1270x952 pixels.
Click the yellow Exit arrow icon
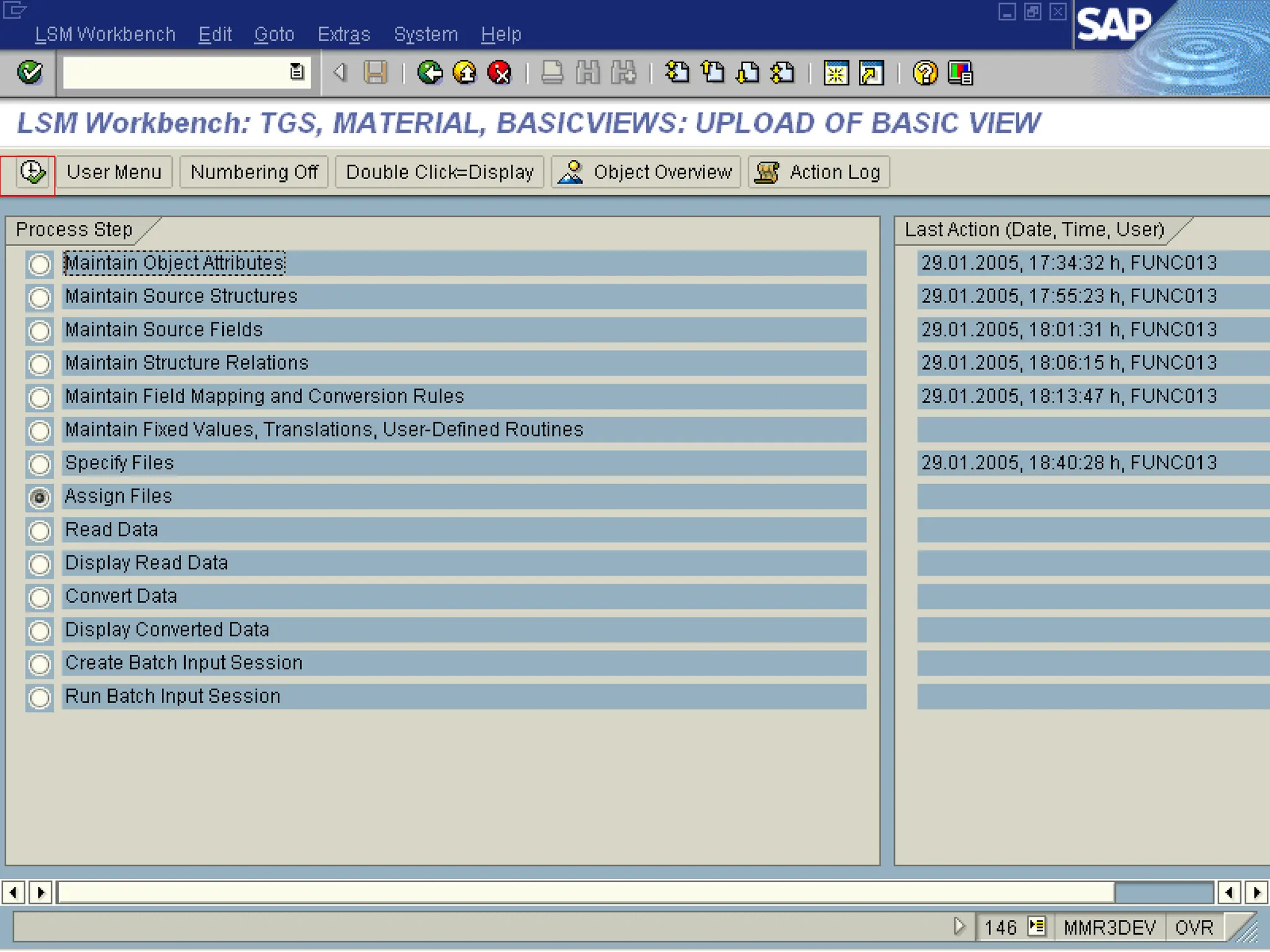pyautogui.click(x=464, y=73)
